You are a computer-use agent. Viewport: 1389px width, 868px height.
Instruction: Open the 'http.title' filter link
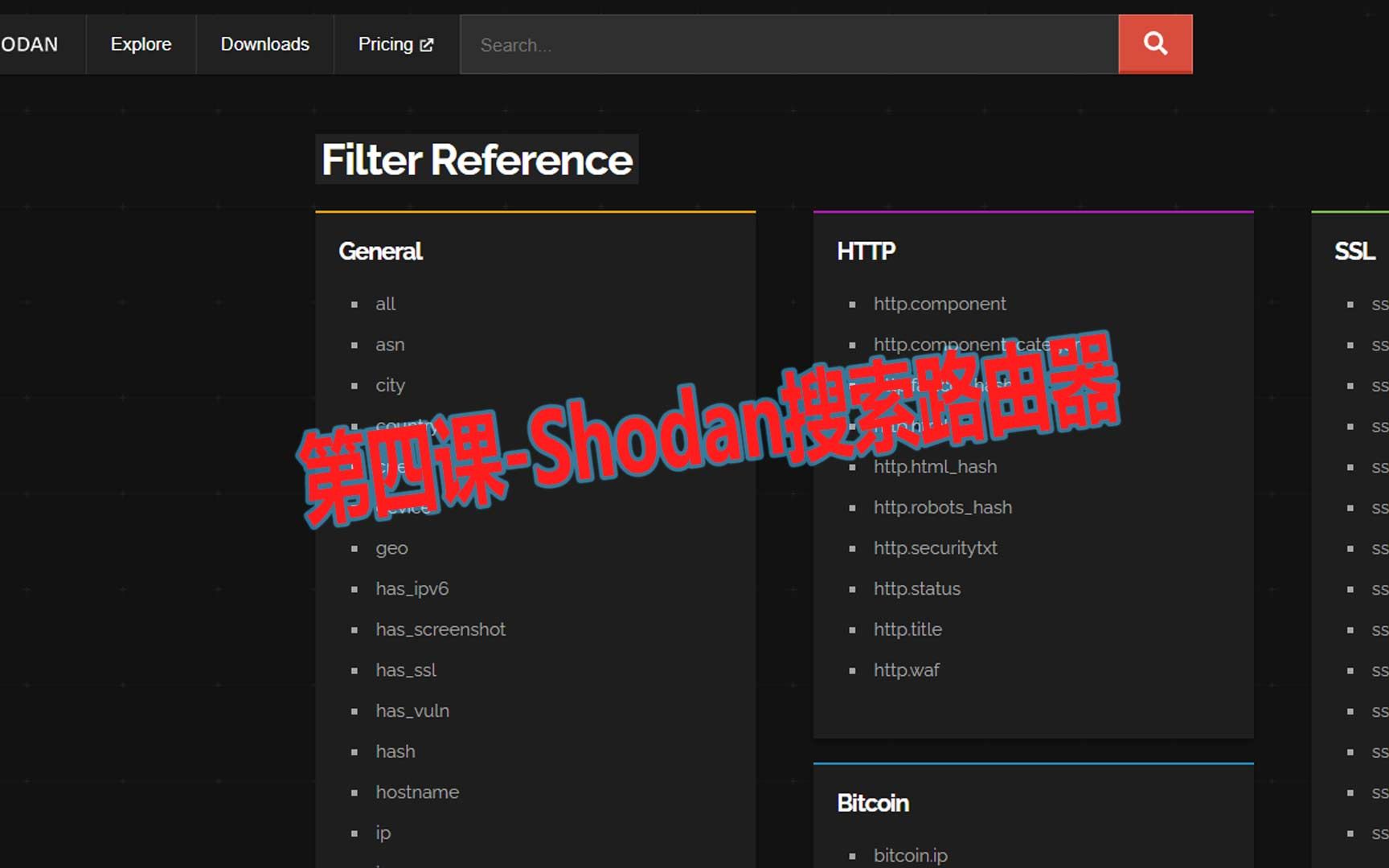pos(908,629)
